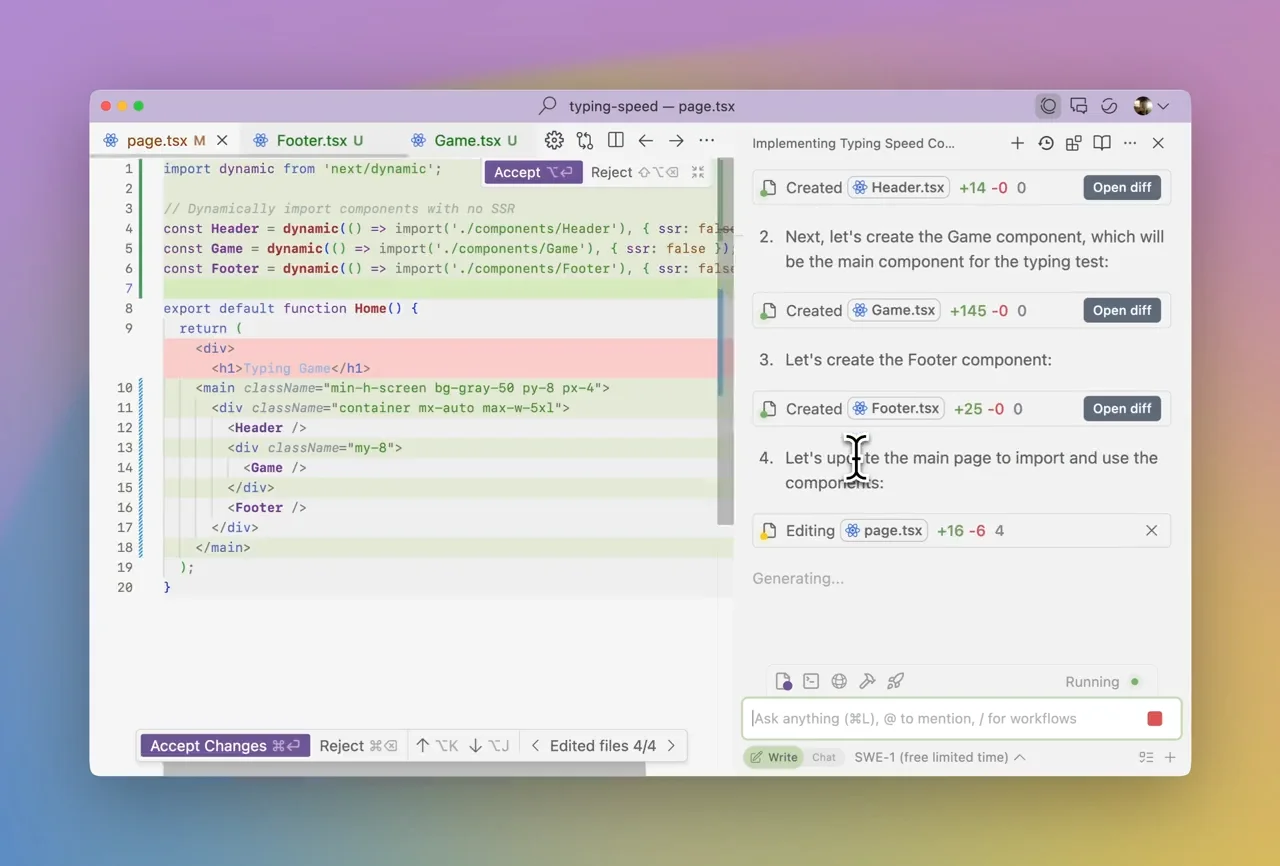Open Cascade panel more options ellipsis
1280x866 pixels.
(1130, 143)
